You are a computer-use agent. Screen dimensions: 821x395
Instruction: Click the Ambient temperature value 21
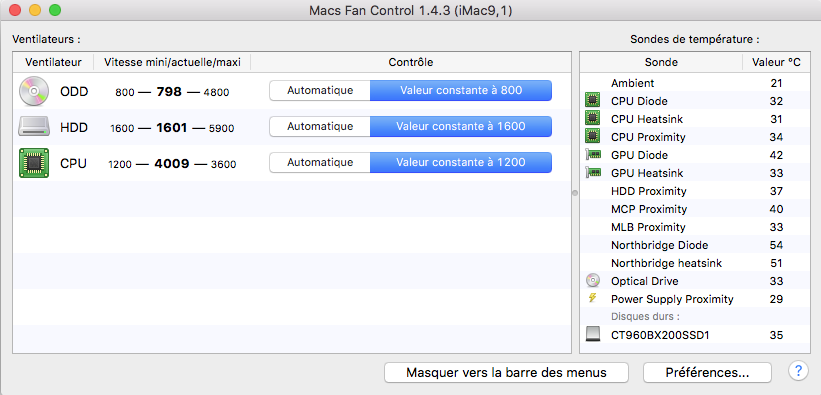[776, 83]
